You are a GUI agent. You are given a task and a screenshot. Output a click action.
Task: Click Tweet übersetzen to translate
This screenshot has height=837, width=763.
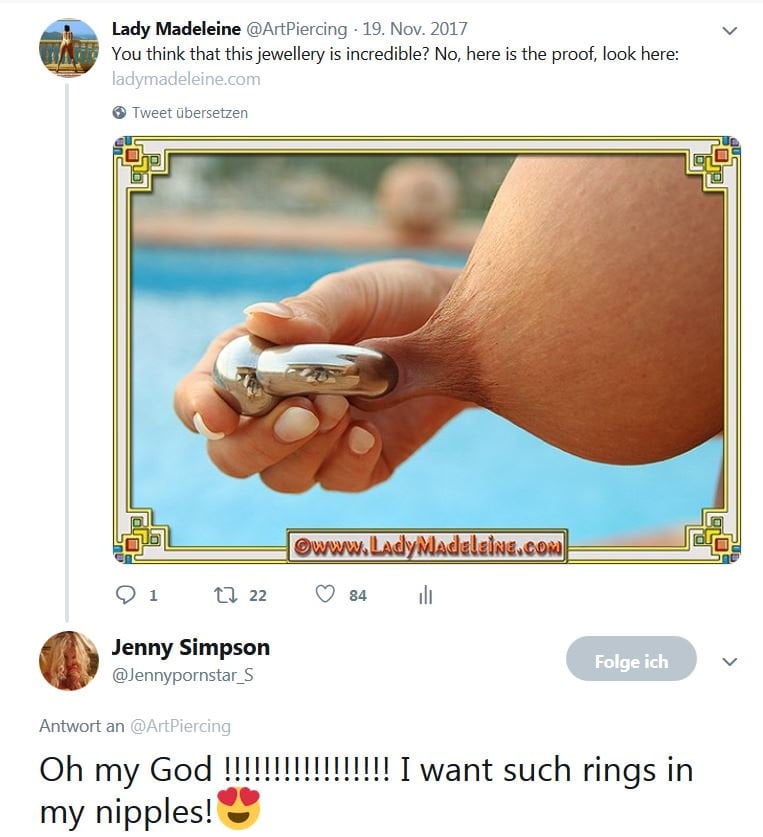click(x=190, y=113)
